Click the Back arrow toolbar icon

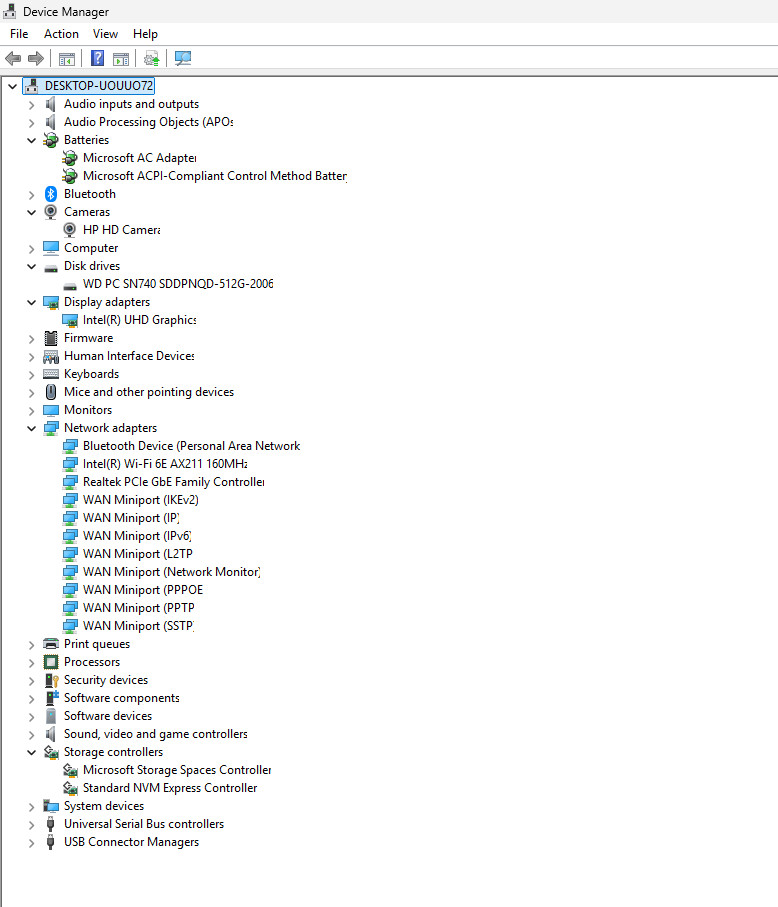click(x=13, y=58)
